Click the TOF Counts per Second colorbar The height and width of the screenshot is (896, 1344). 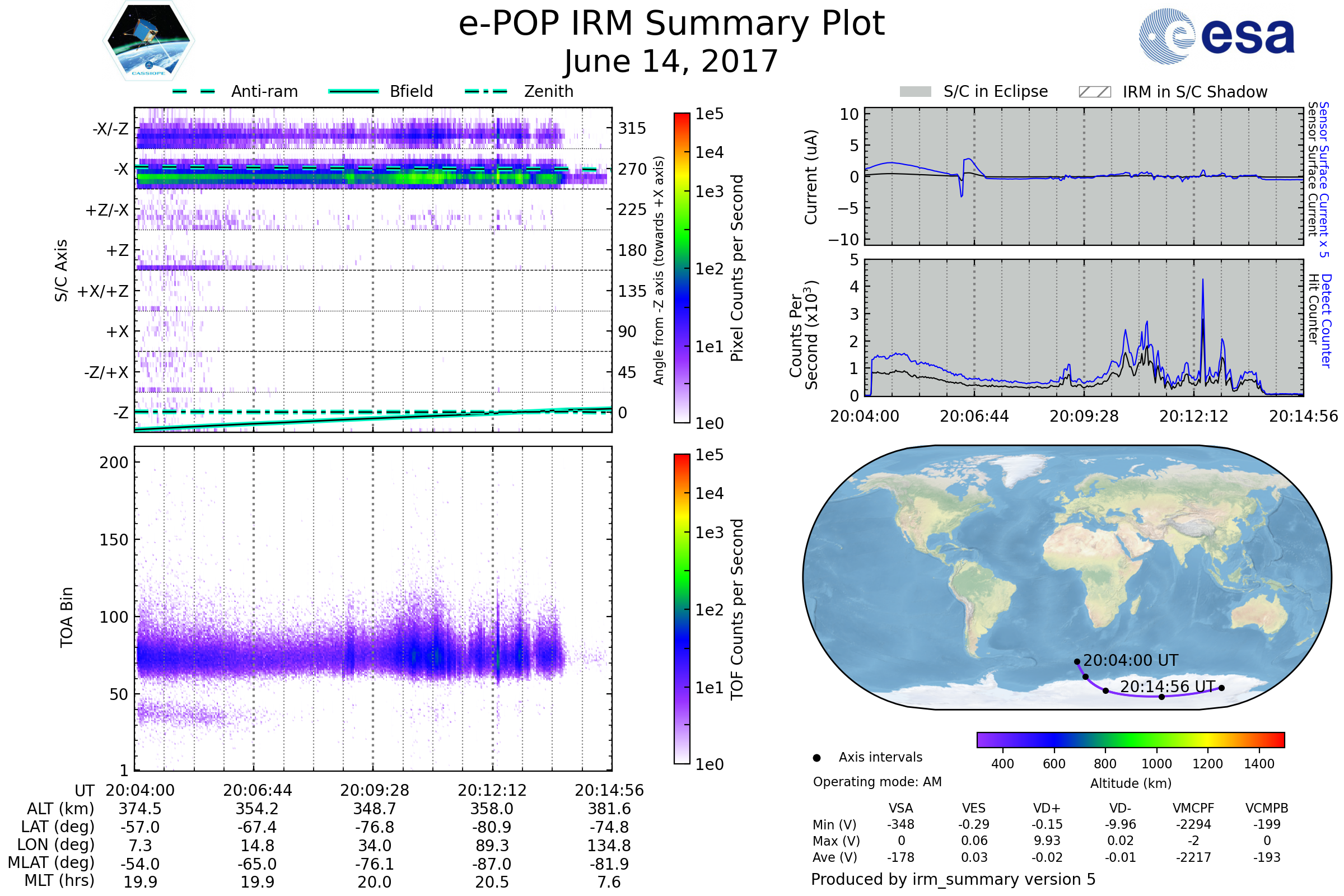pyautogui.click(x=682, y=609)
